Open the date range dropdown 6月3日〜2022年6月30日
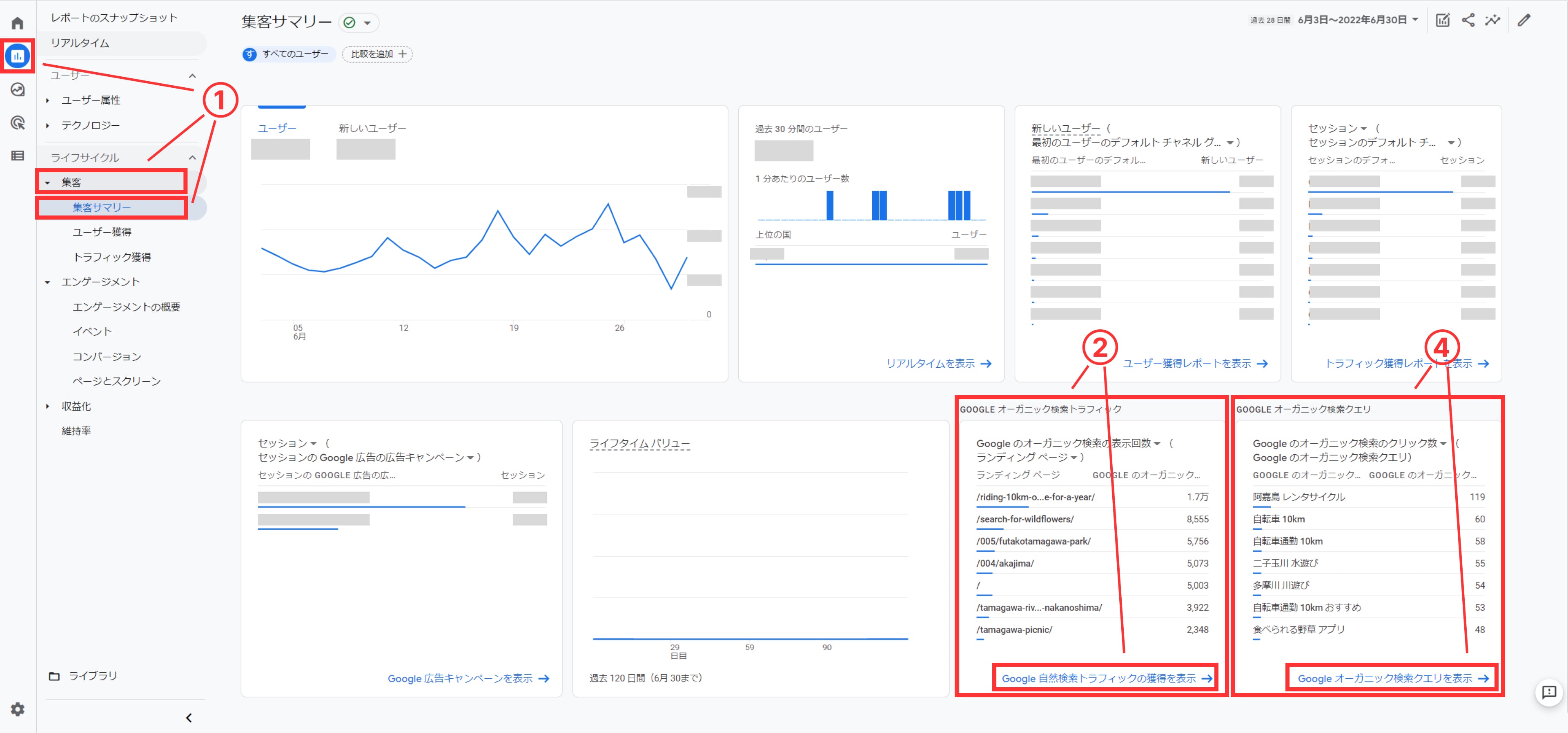Viewport: 1568px width, 733px height. [1358, 20]
